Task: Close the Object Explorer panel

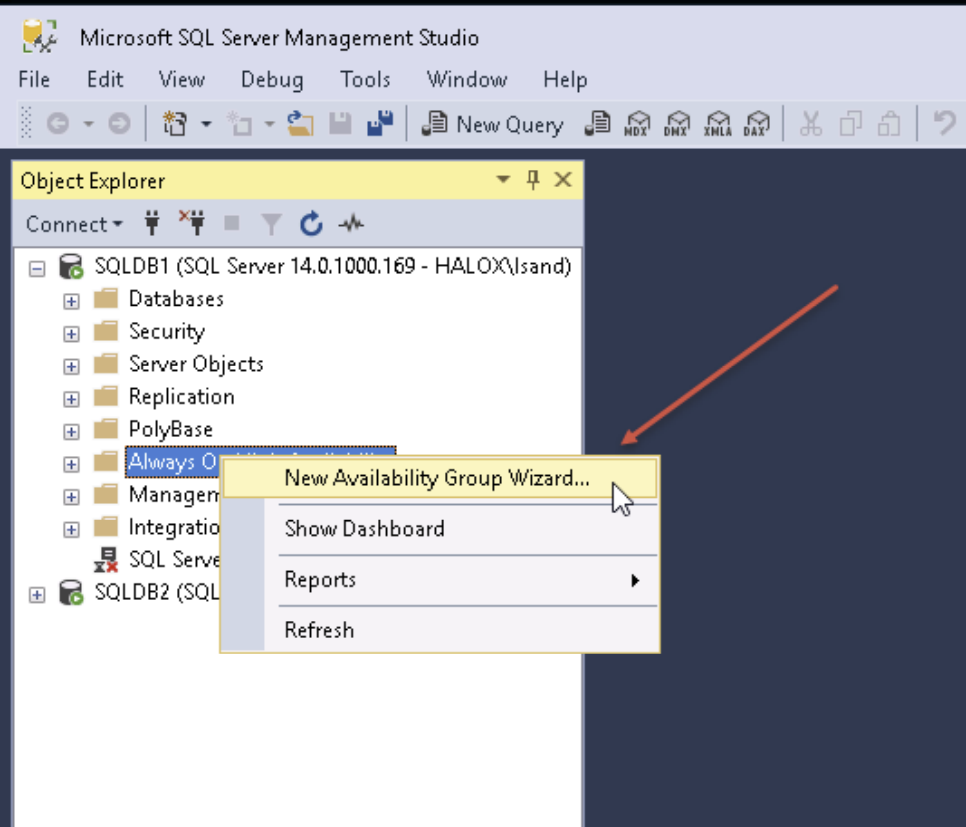Action: [x=563, y=179]
